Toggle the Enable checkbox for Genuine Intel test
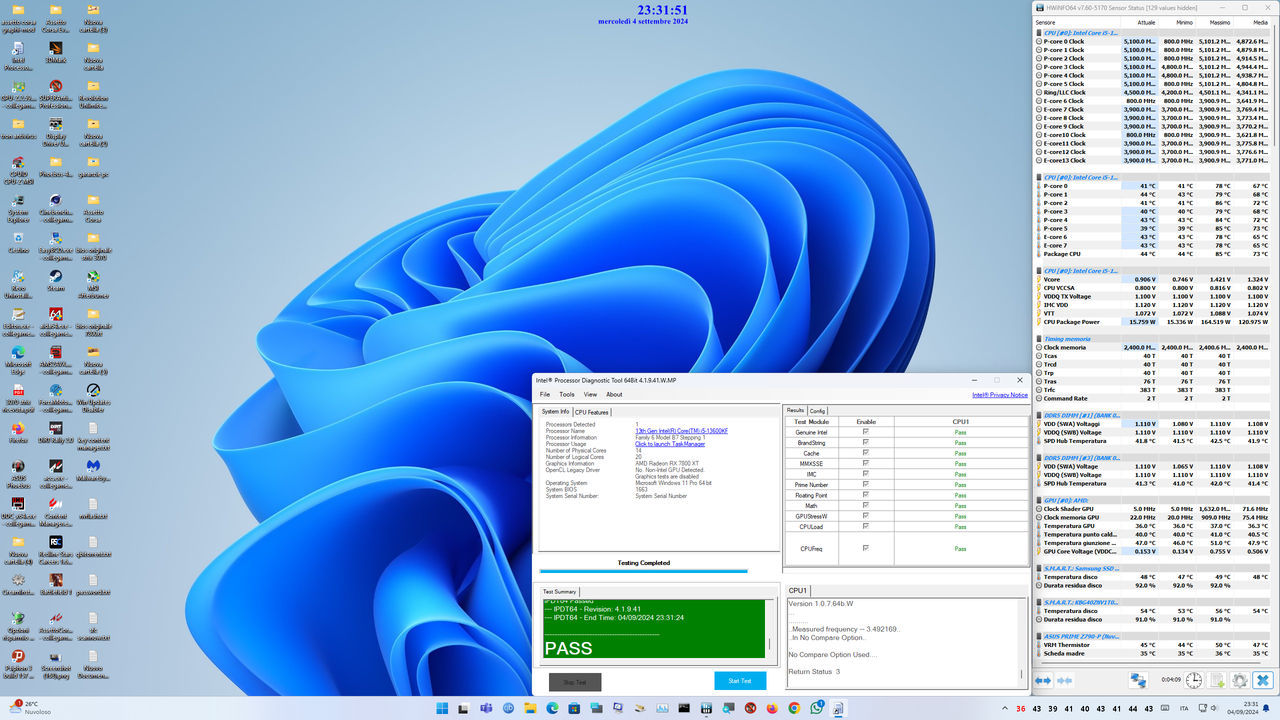Screen dimensions: 1280x720 click(x=866, y=432)
